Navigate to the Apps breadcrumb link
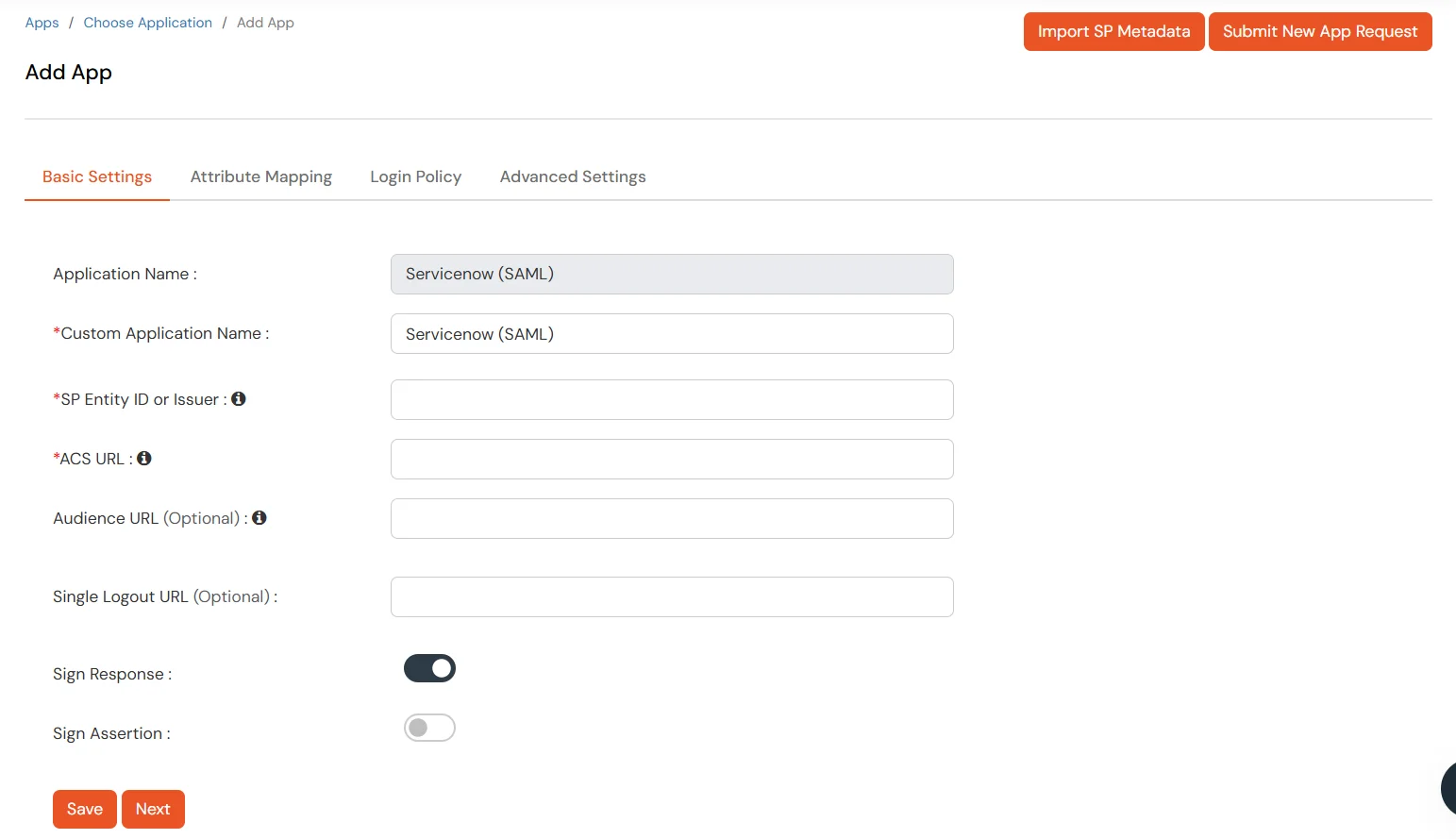Image resolution: width=1456 pixels, height=839 pixels. [x=42, y=22]
